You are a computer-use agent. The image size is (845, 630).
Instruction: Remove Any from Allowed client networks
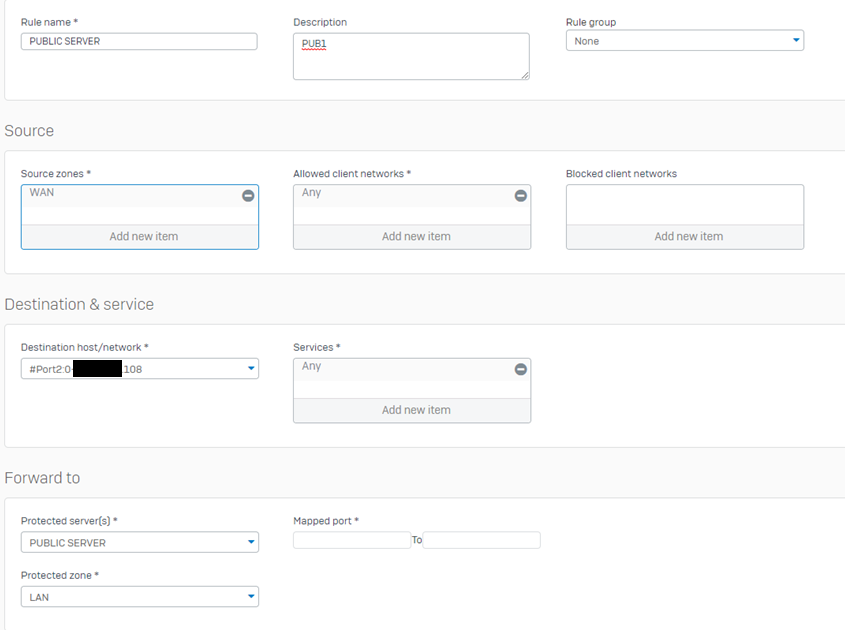pyautogui.click(x=520, y=196)
